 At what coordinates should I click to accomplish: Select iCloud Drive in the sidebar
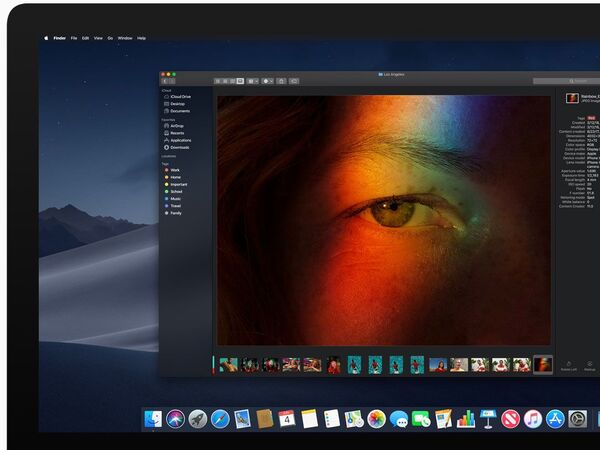click(x=180, y=96)
